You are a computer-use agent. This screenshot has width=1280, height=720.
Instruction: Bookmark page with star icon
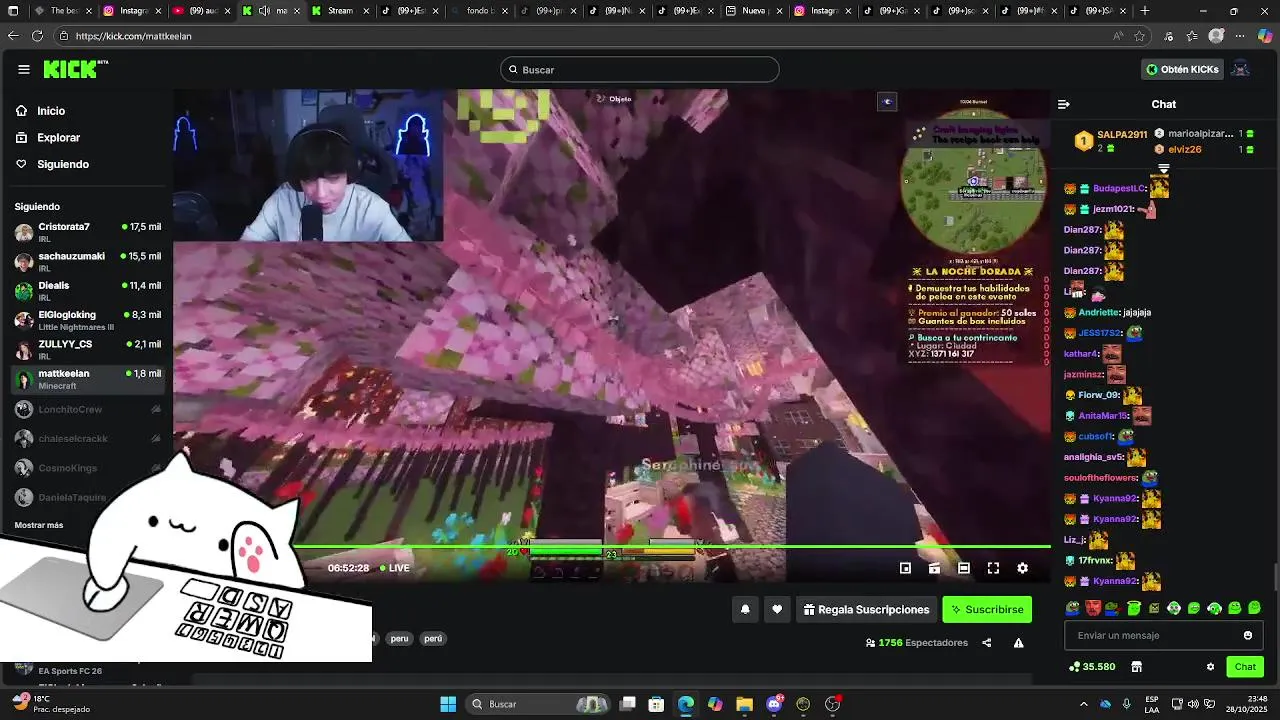point(1139,35)
